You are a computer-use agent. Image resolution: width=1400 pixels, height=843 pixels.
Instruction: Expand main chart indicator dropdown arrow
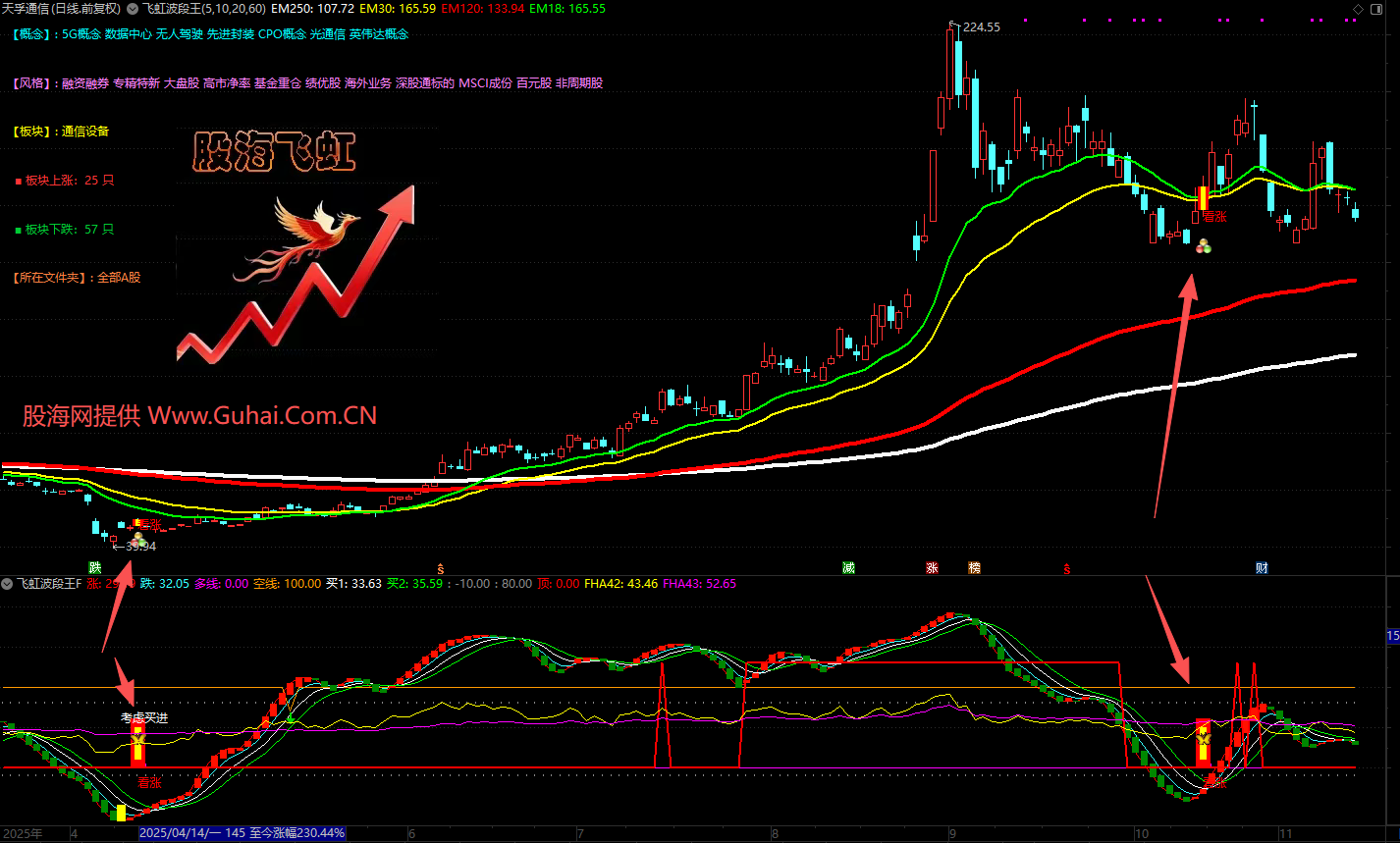tap(133, 9)
